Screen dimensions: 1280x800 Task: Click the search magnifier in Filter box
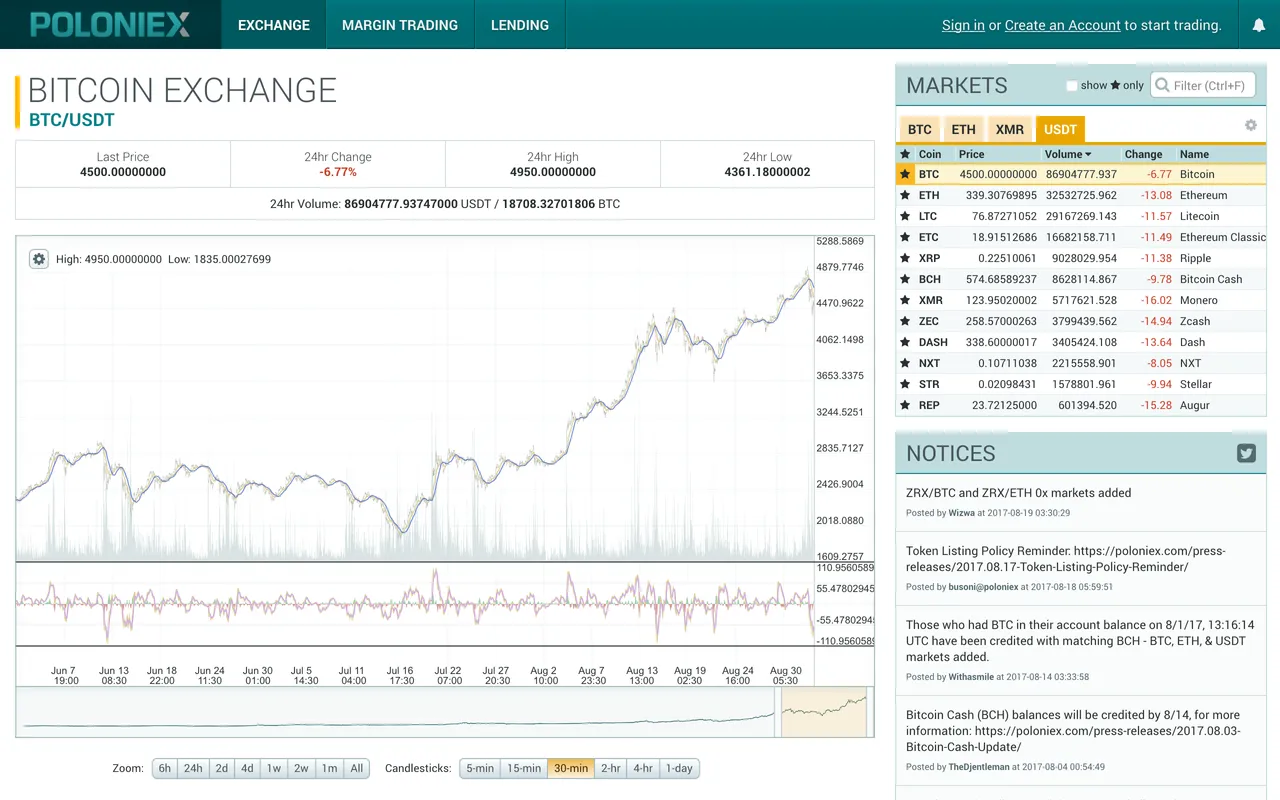(x=1162, y=85)
